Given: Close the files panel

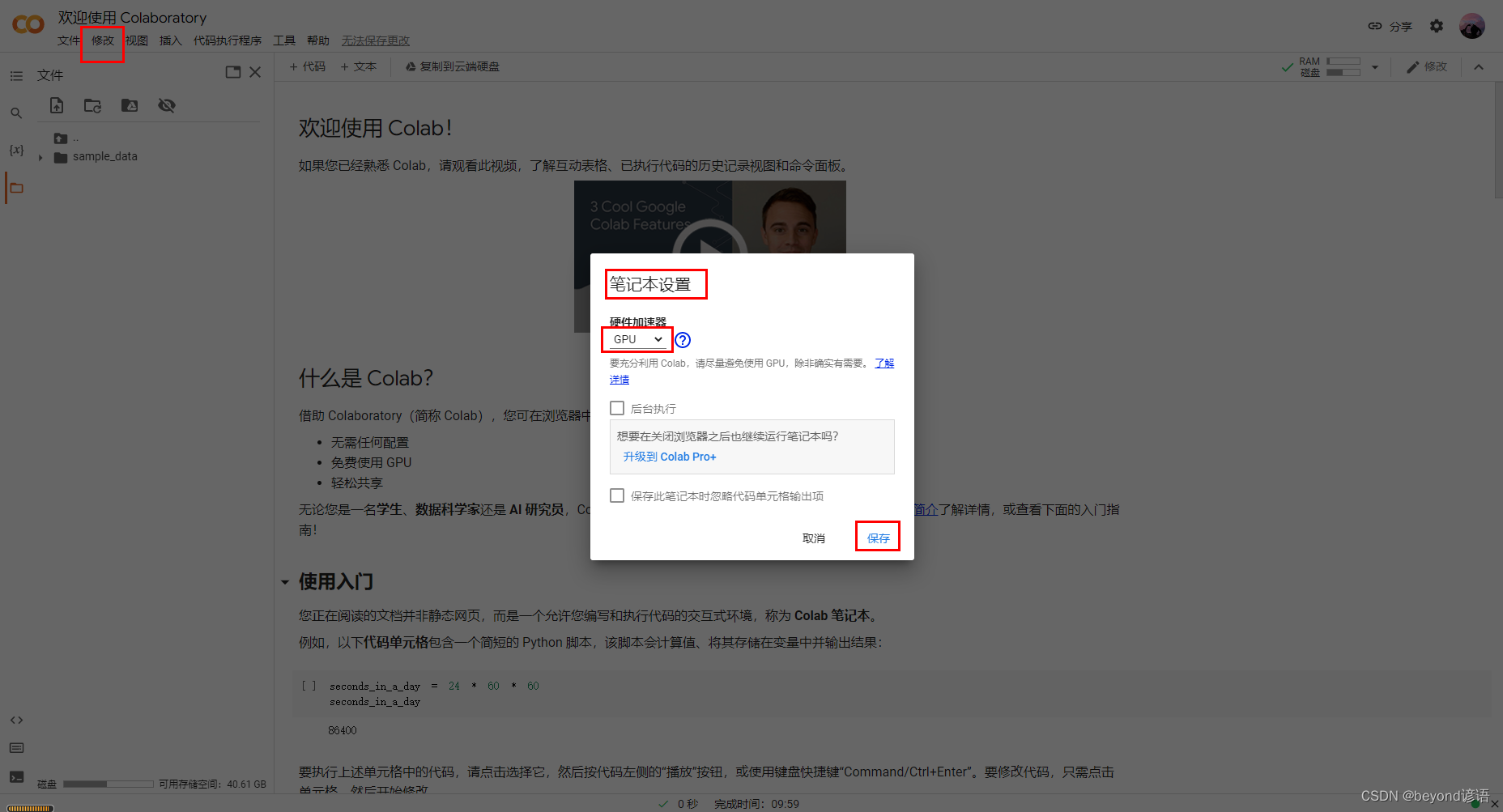Looking at the screenshot, I should [x=255, y=72].
